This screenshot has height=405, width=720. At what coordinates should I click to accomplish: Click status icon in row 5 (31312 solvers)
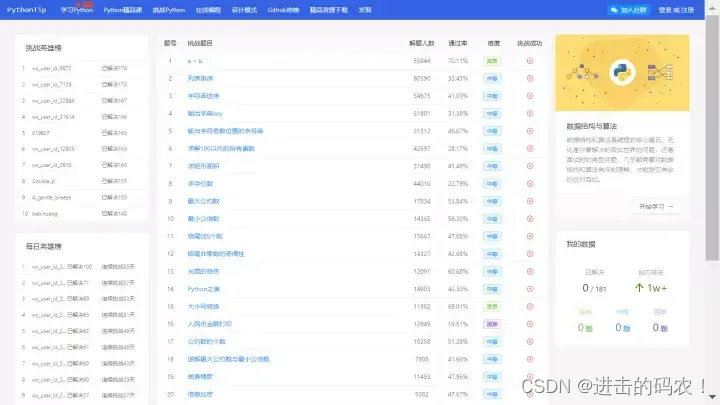(x=530, y=131)
